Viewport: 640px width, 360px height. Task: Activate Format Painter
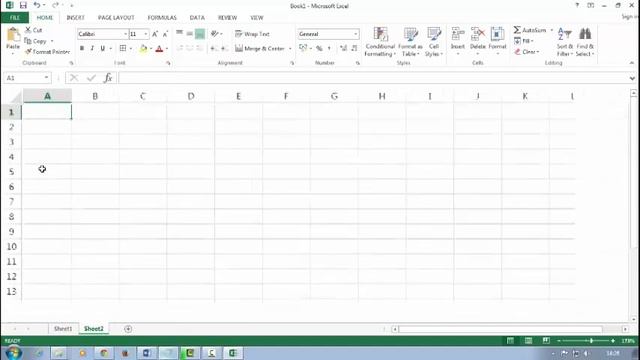point(47,52)
